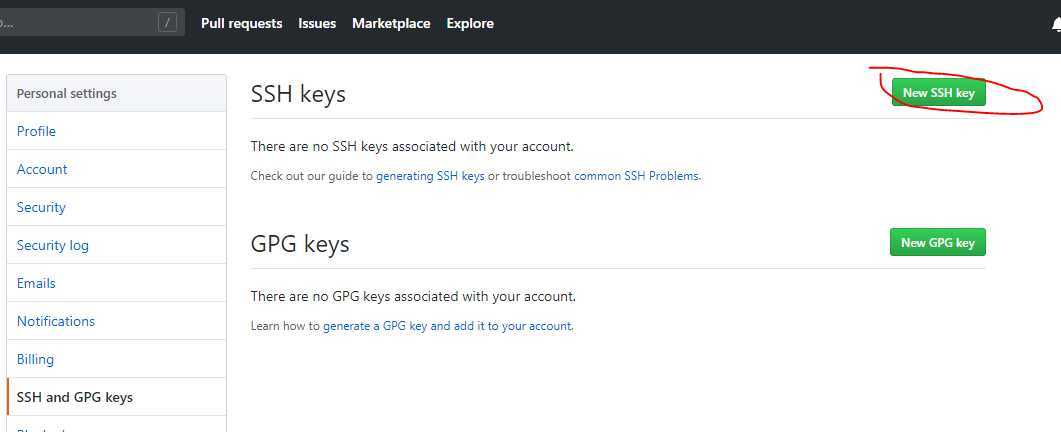1061x432 pixels.
Task: Open Explore in the header
Action: [x=470, y=23]
